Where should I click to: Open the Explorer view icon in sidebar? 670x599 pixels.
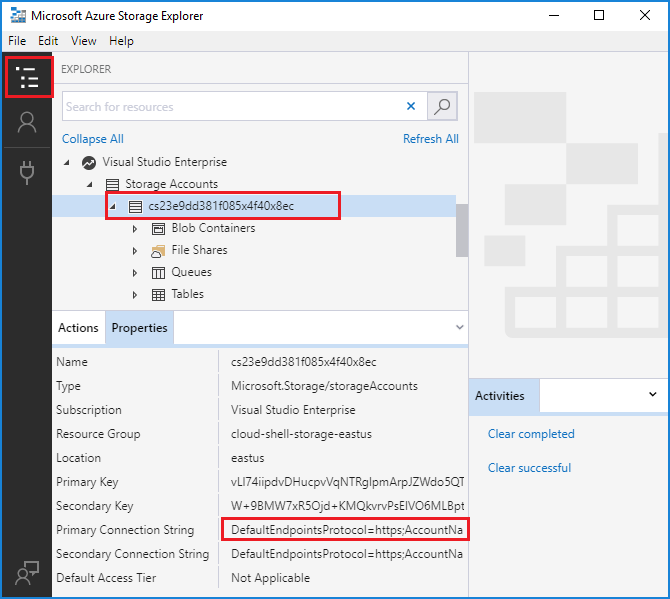coord(29,77)
